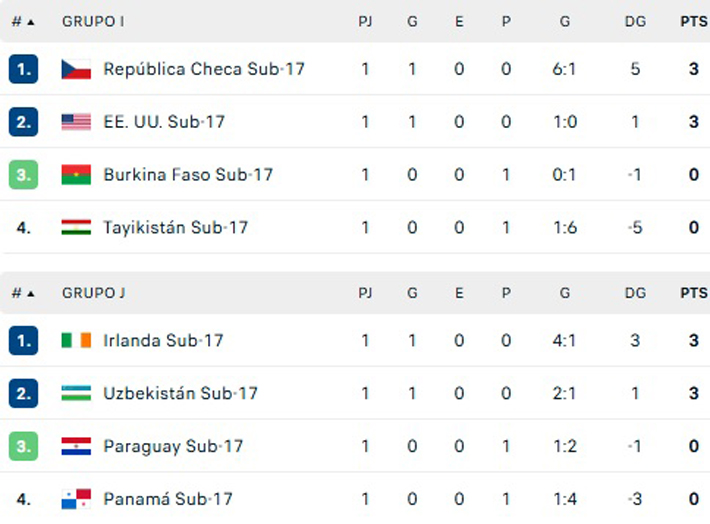Open the EE. UU. Sub-17 team link
710x524 pixels.
(164, 122)
